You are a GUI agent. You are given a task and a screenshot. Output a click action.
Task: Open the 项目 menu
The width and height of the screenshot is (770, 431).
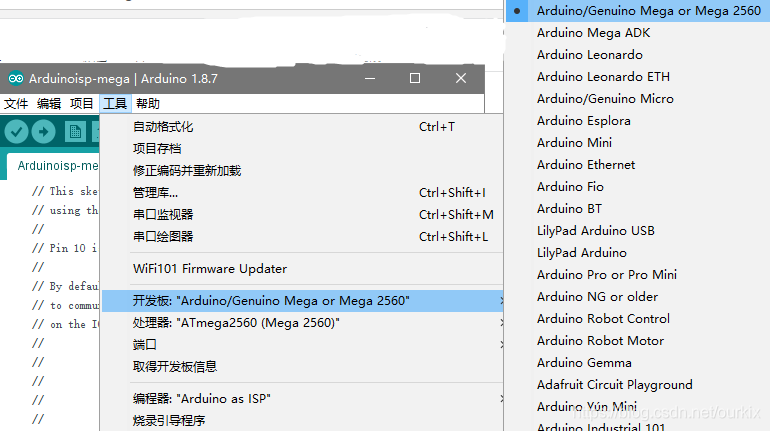click(x=82, y=104)
